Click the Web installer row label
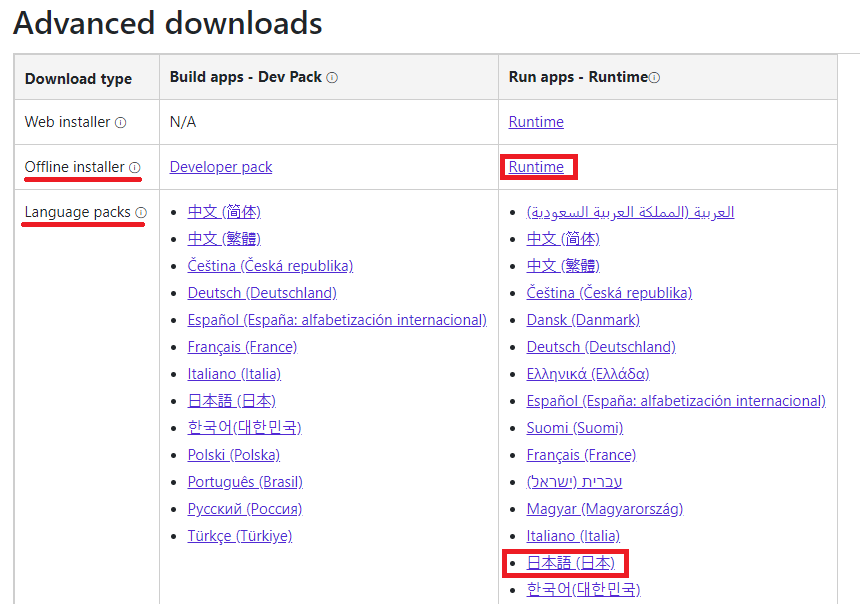Screen dimensions: 860x604 click(x=67, y=122)
